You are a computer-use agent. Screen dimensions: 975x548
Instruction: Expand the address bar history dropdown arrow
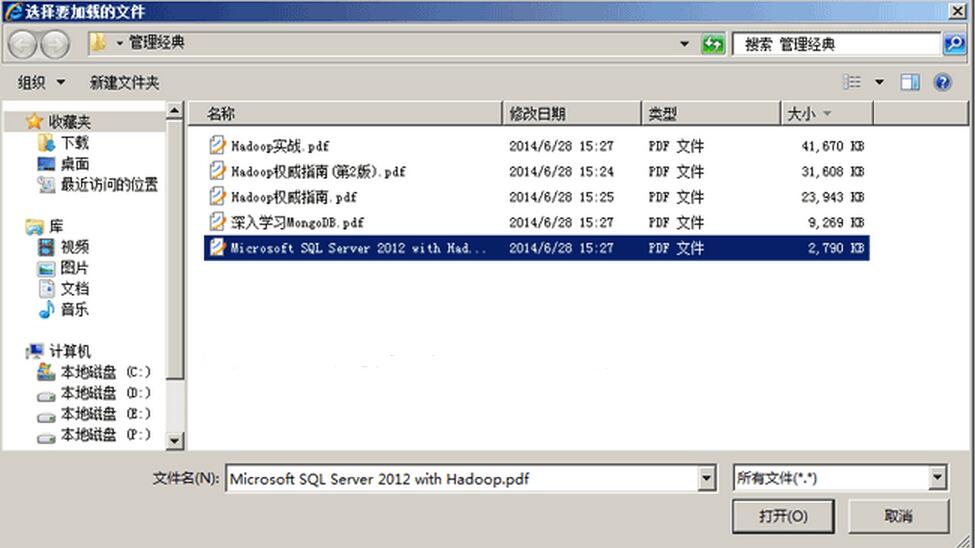(684, 44)
